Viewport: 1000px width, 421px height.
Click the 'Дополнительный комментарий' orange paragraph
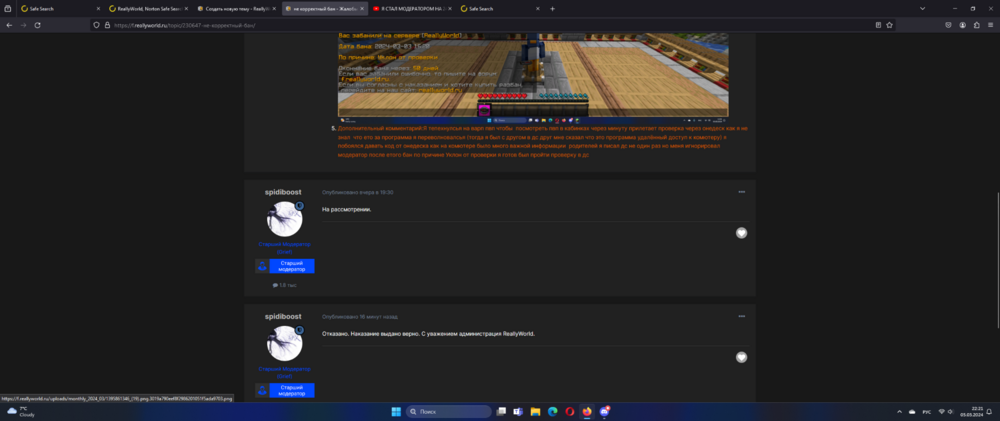(542, 142)
